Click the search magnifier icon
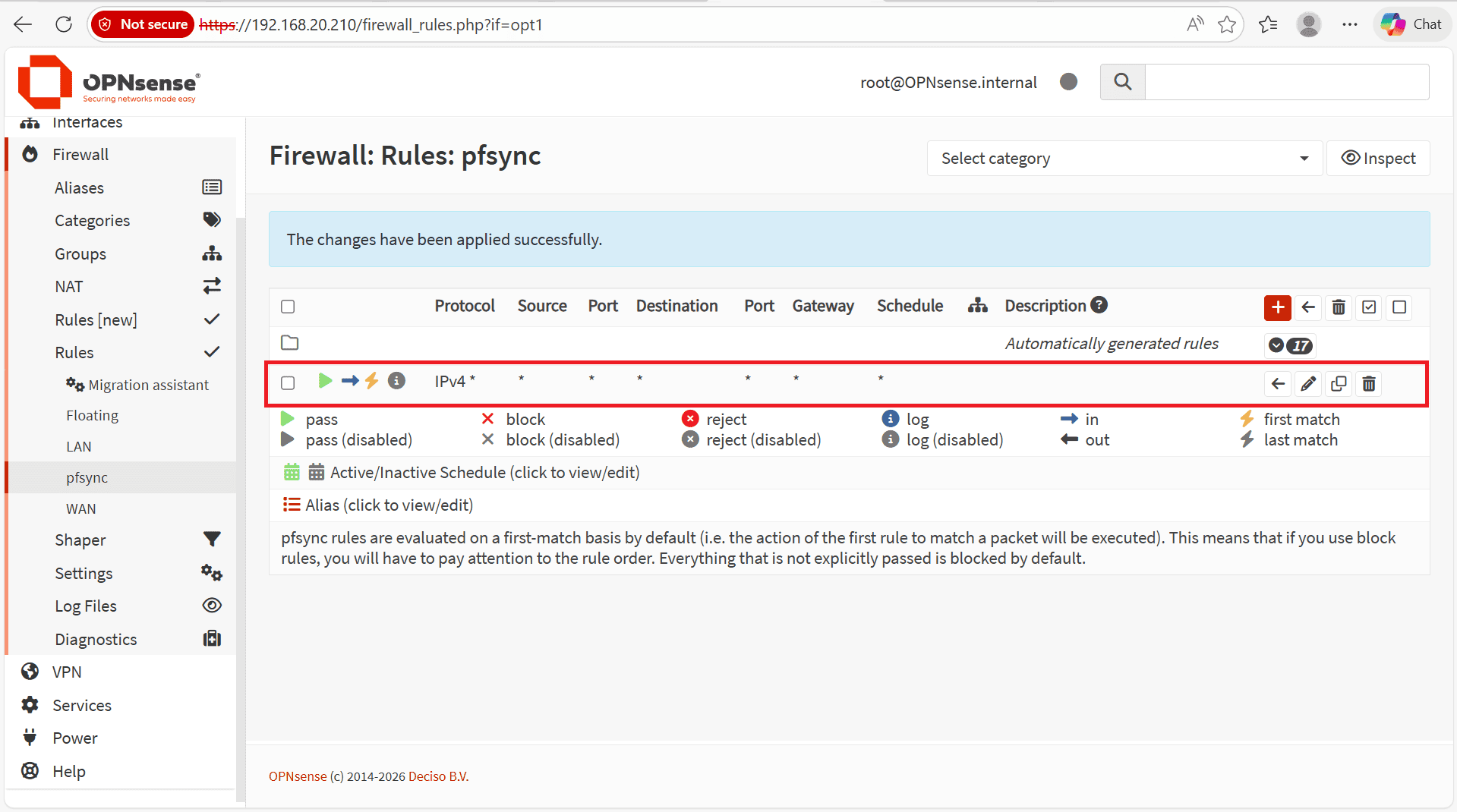 tap(1123, 82)
